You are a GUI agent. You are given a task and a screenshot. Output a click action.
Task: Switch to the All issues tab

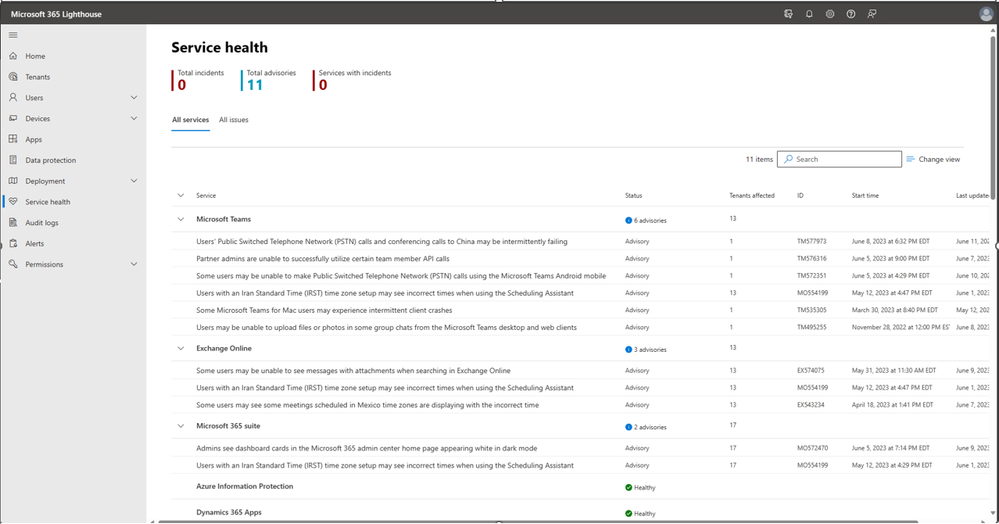[x=234, y=120]
